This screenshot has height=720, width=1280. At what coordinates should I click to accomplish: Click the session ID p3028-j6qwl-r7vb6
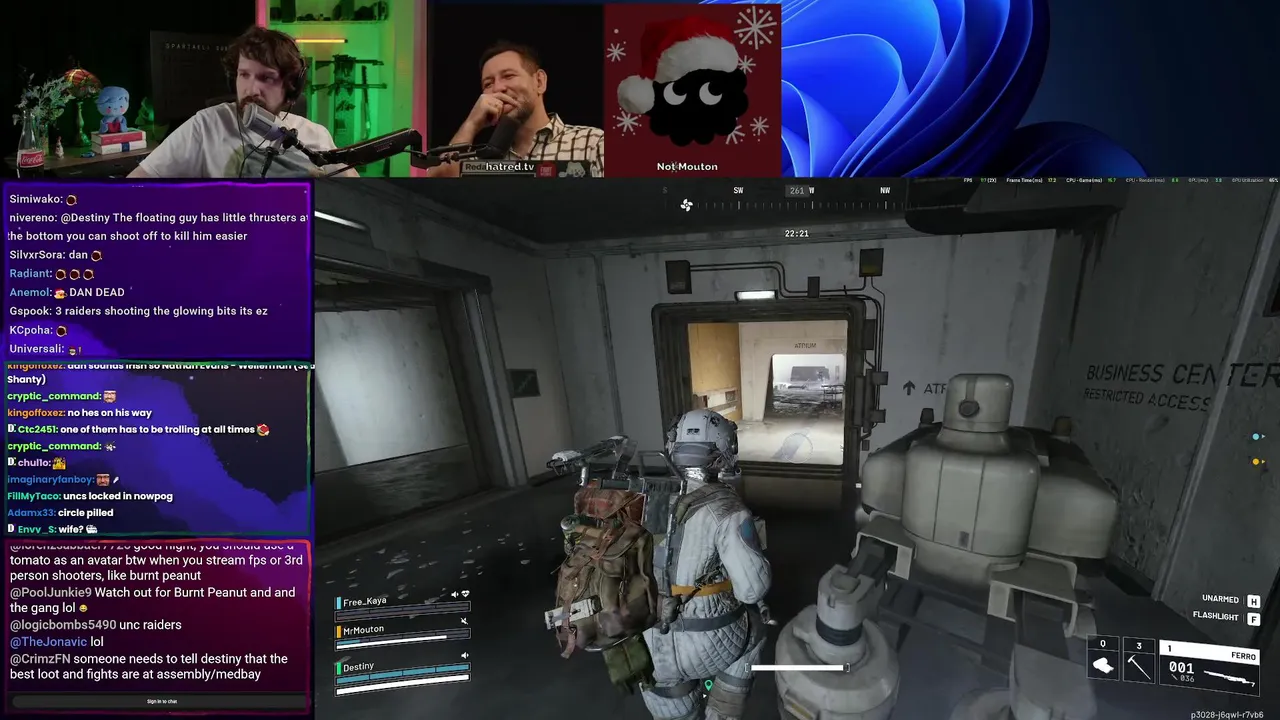(x=1226, y=715)
